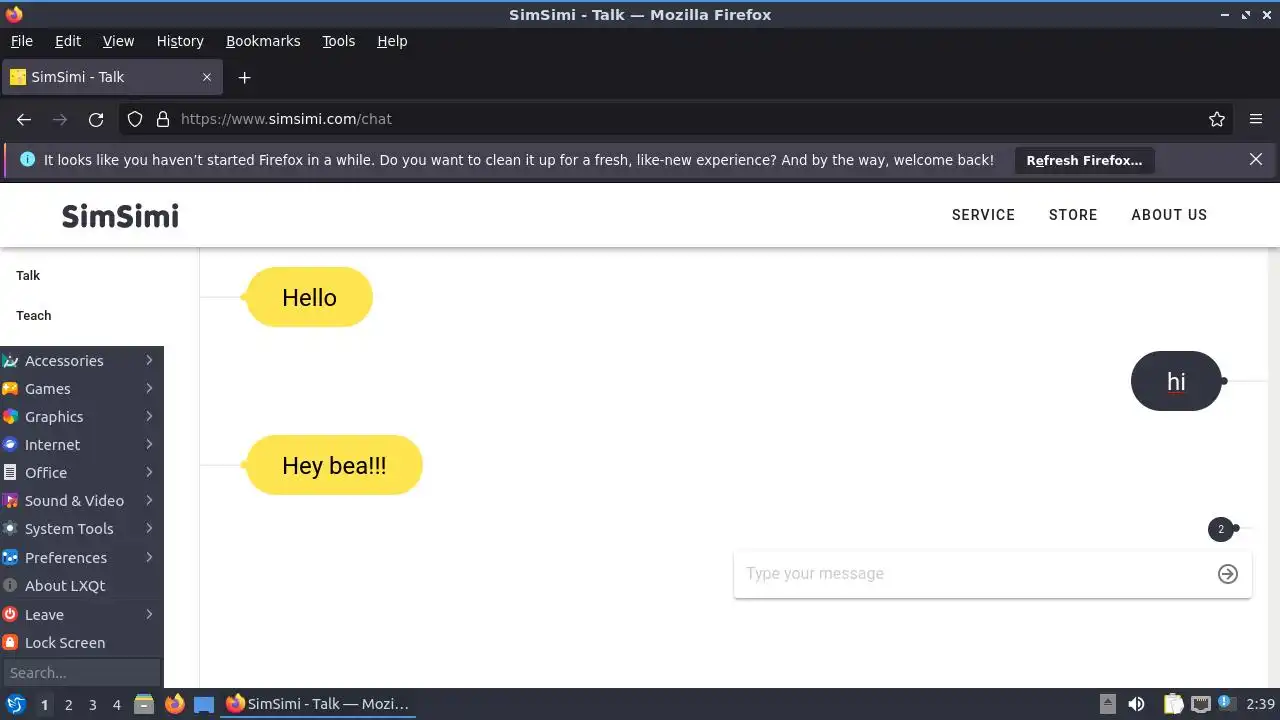Bookmark this page with the star icon

coord(1217,119)
